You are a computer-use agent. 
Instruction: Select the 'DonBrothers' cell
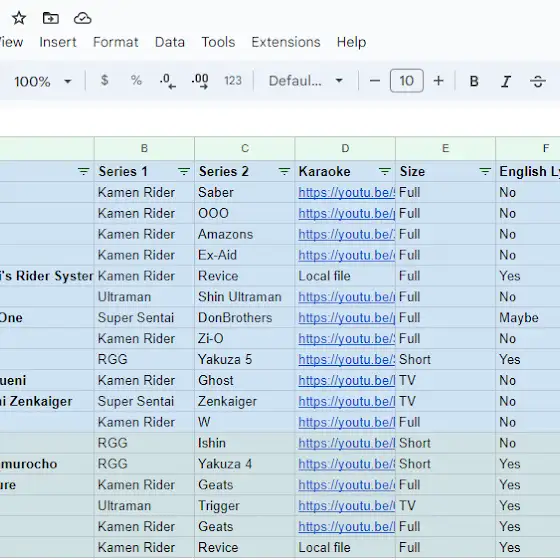pyautogui.click(x=245, y=318)
